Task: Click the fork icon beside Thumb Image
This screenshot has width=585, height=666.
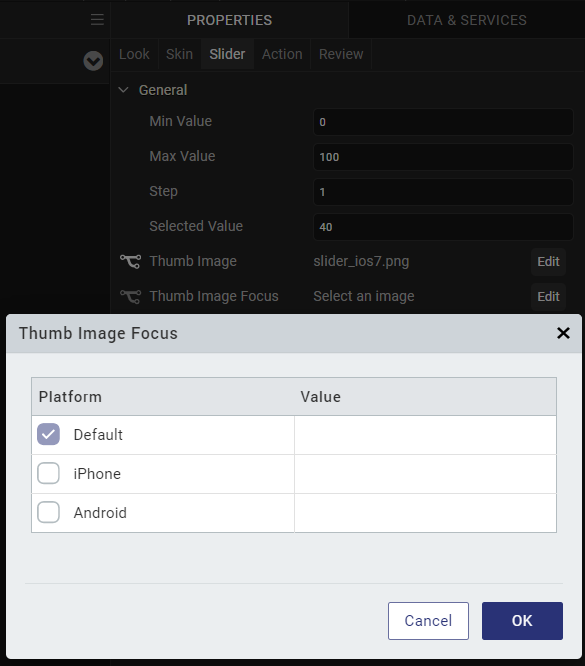Action: pos(130,261)
